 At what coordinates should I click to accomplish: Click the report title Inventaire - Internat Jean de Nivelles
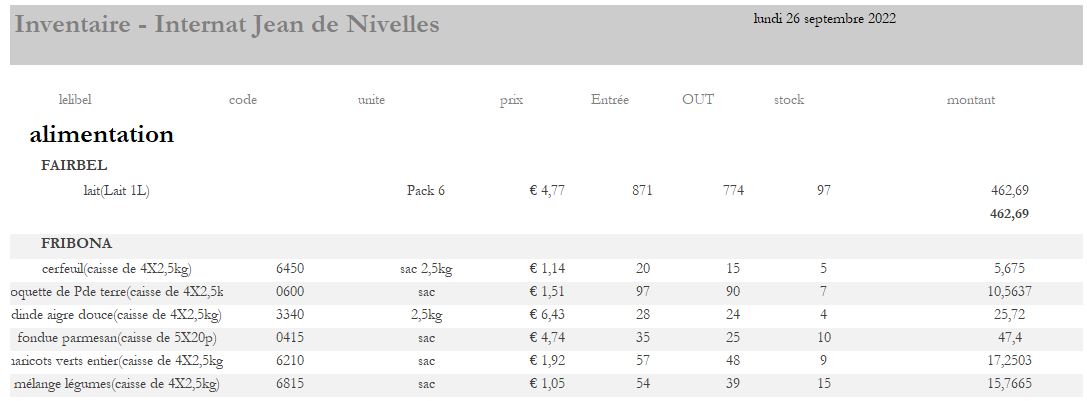[227, 24]
